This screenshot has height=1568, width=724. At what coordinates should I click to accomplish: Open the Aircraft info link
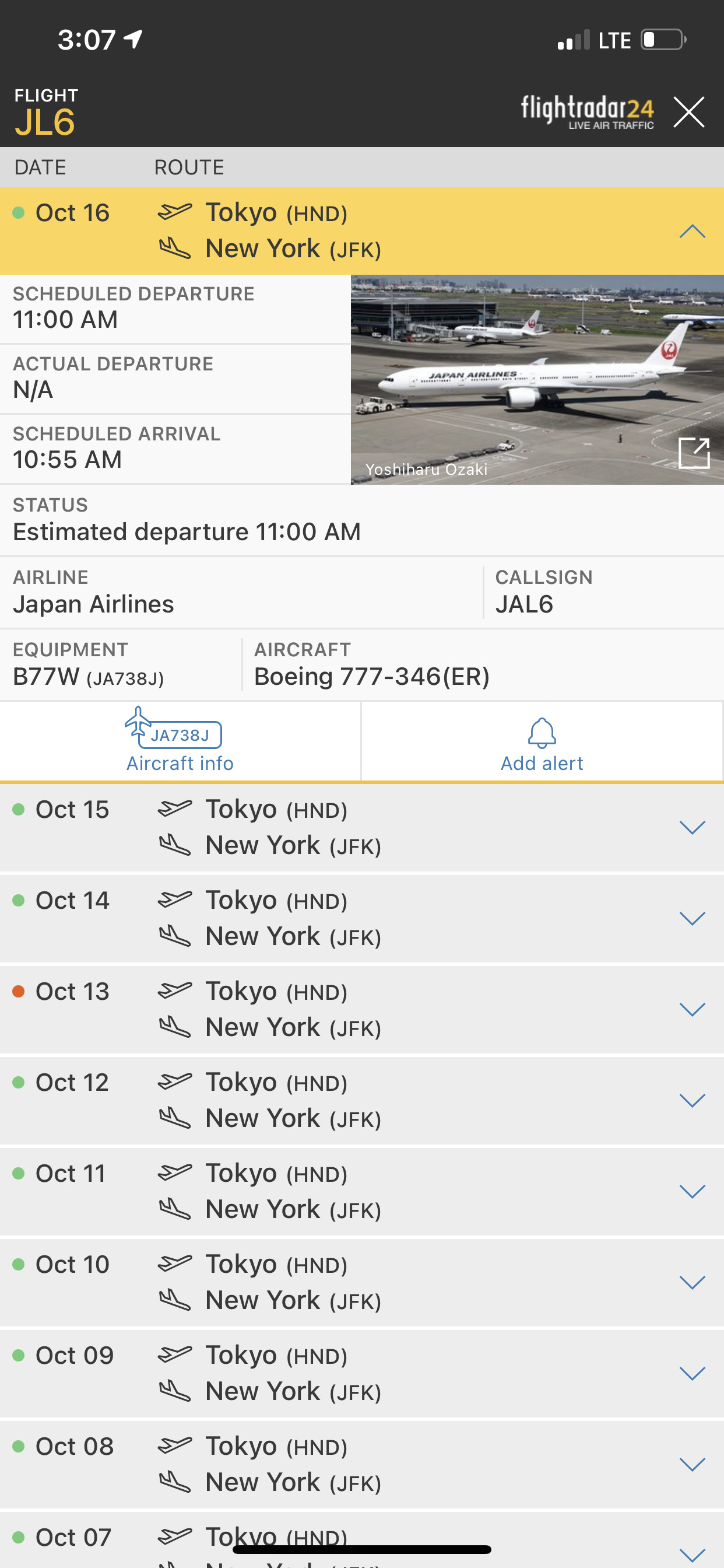click(x=180, y=764)
